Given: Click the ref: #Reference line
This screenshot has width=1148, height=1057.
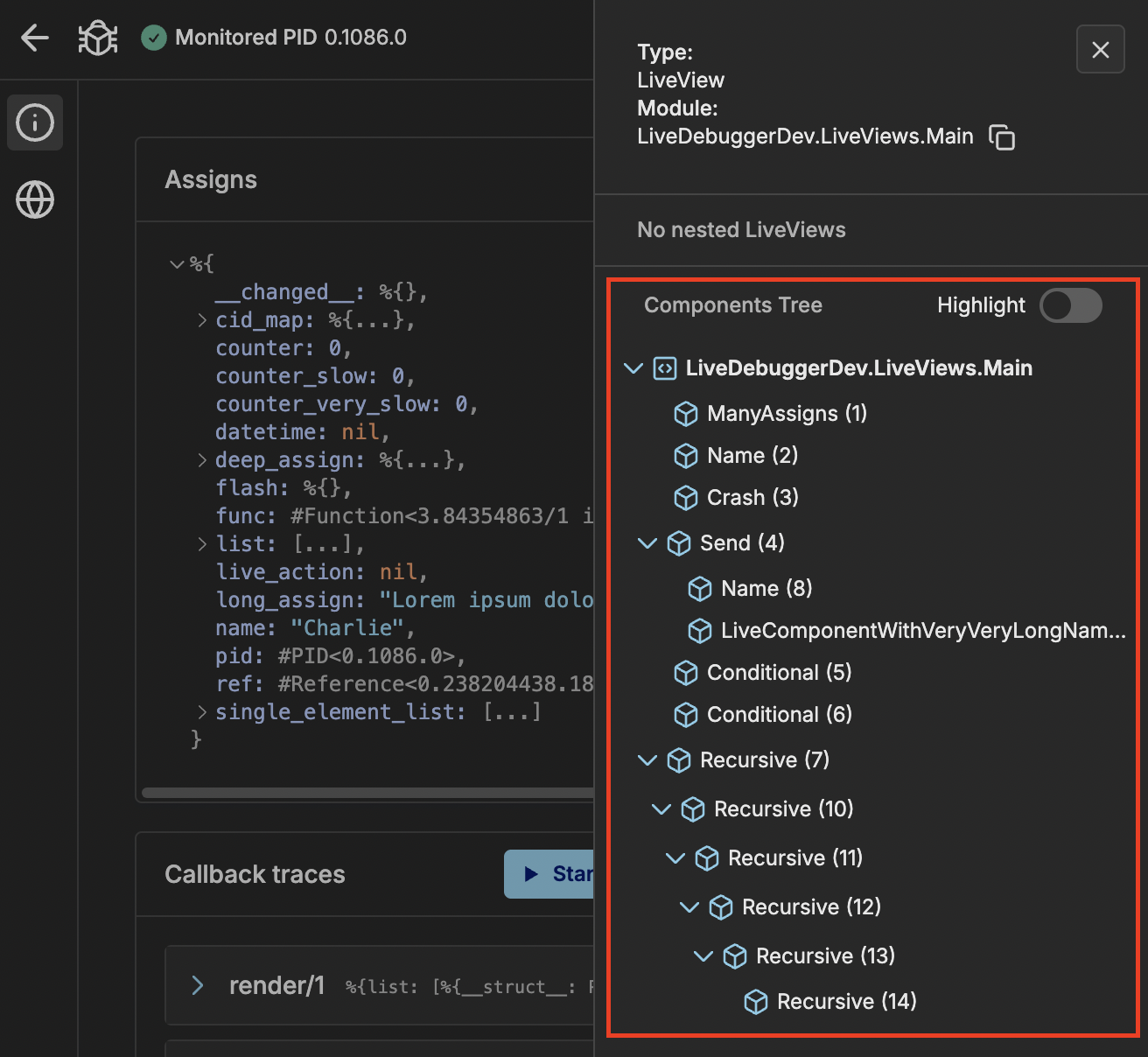Looking at the screenshot, I should coord(405,684).
